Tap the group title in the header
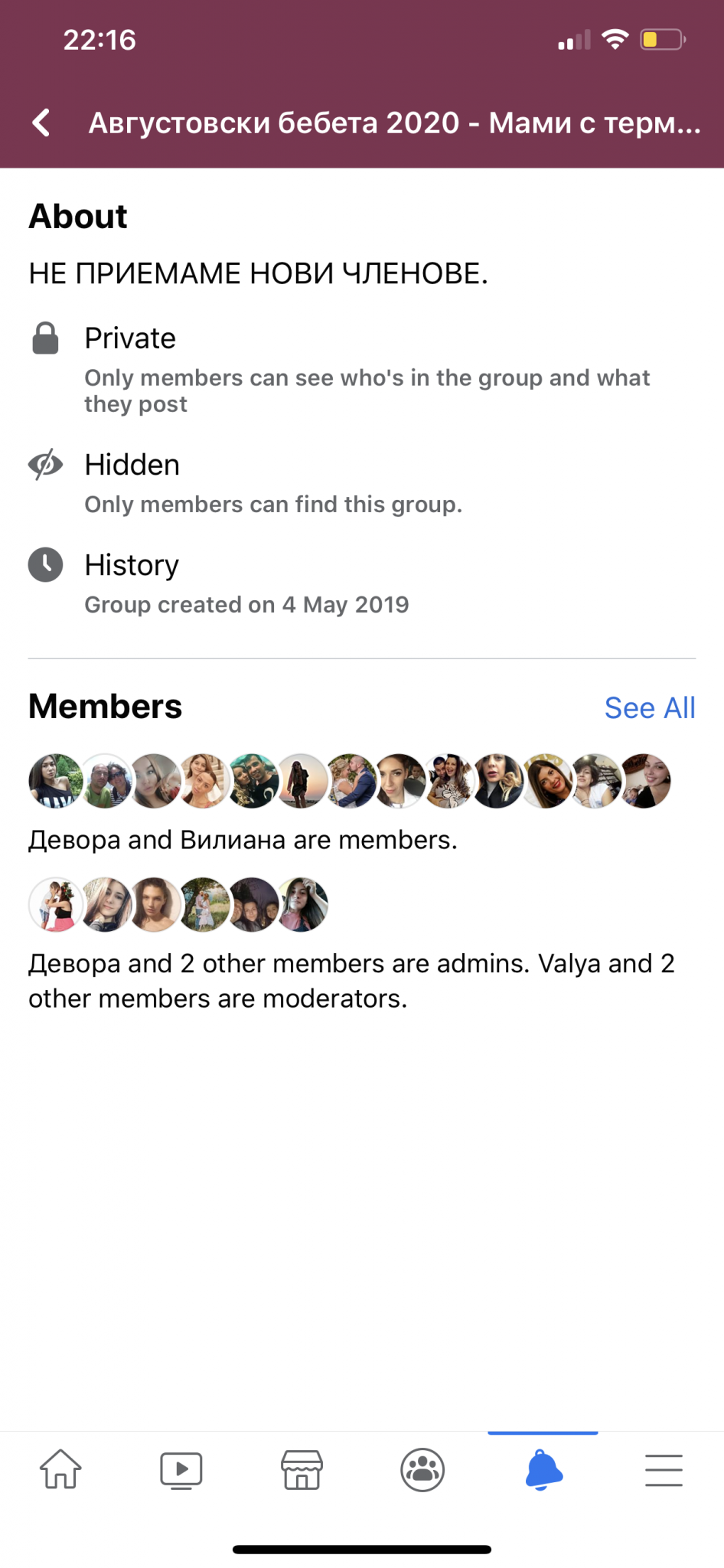Viewport: 724px width, 1568px height. point(394,122)
